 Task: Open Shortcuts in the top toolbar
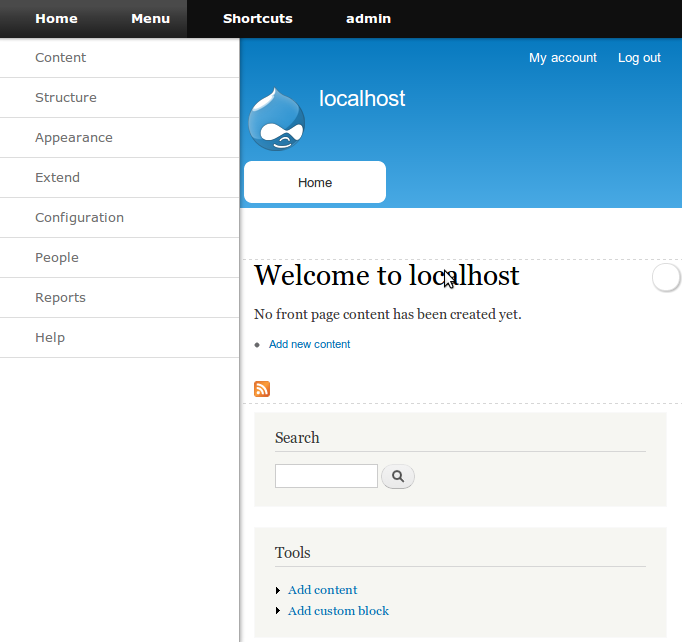[257, 19]
